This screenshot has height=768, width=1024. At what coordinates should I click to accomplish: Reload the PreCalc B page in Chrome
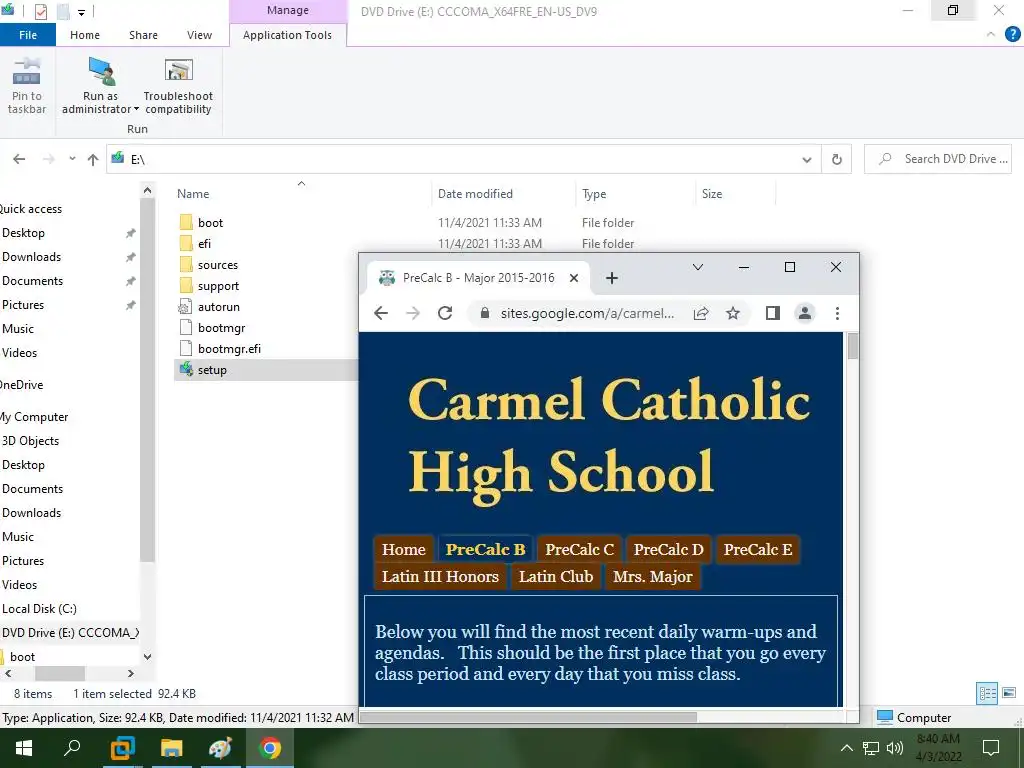(445, 313)
